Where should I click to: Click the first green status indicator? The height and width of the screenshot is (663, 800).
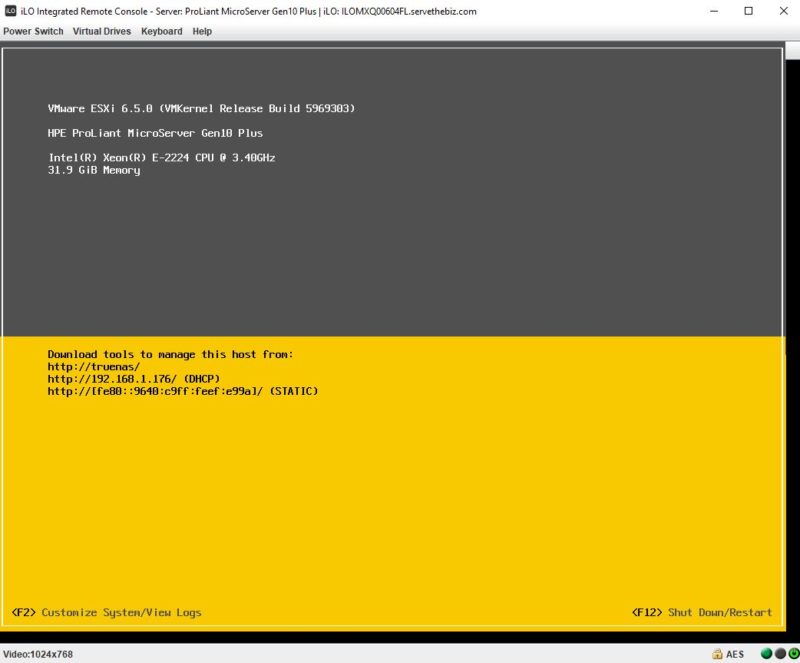(766, 653)
